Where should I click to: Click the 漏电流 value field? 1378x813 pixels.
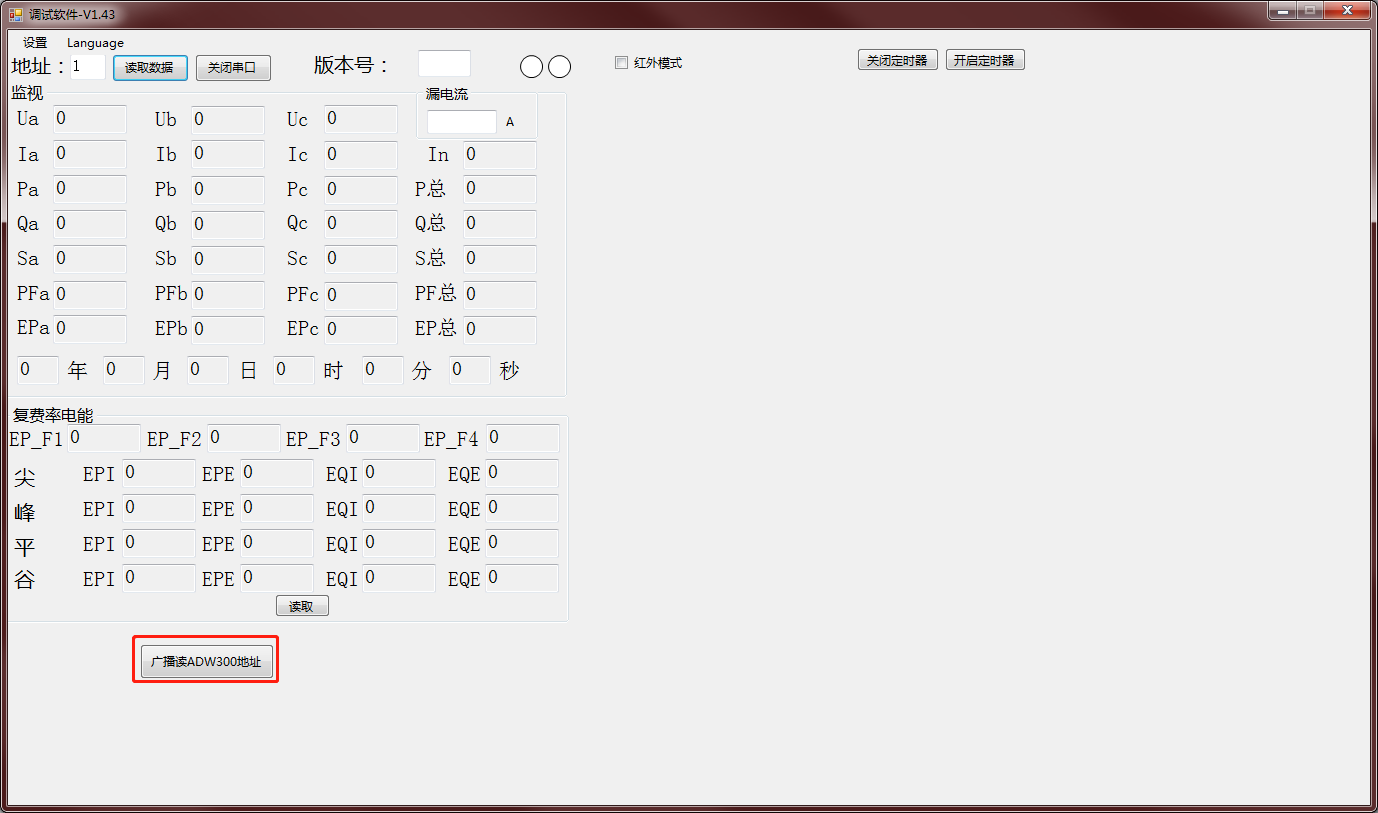coord(461,122)
